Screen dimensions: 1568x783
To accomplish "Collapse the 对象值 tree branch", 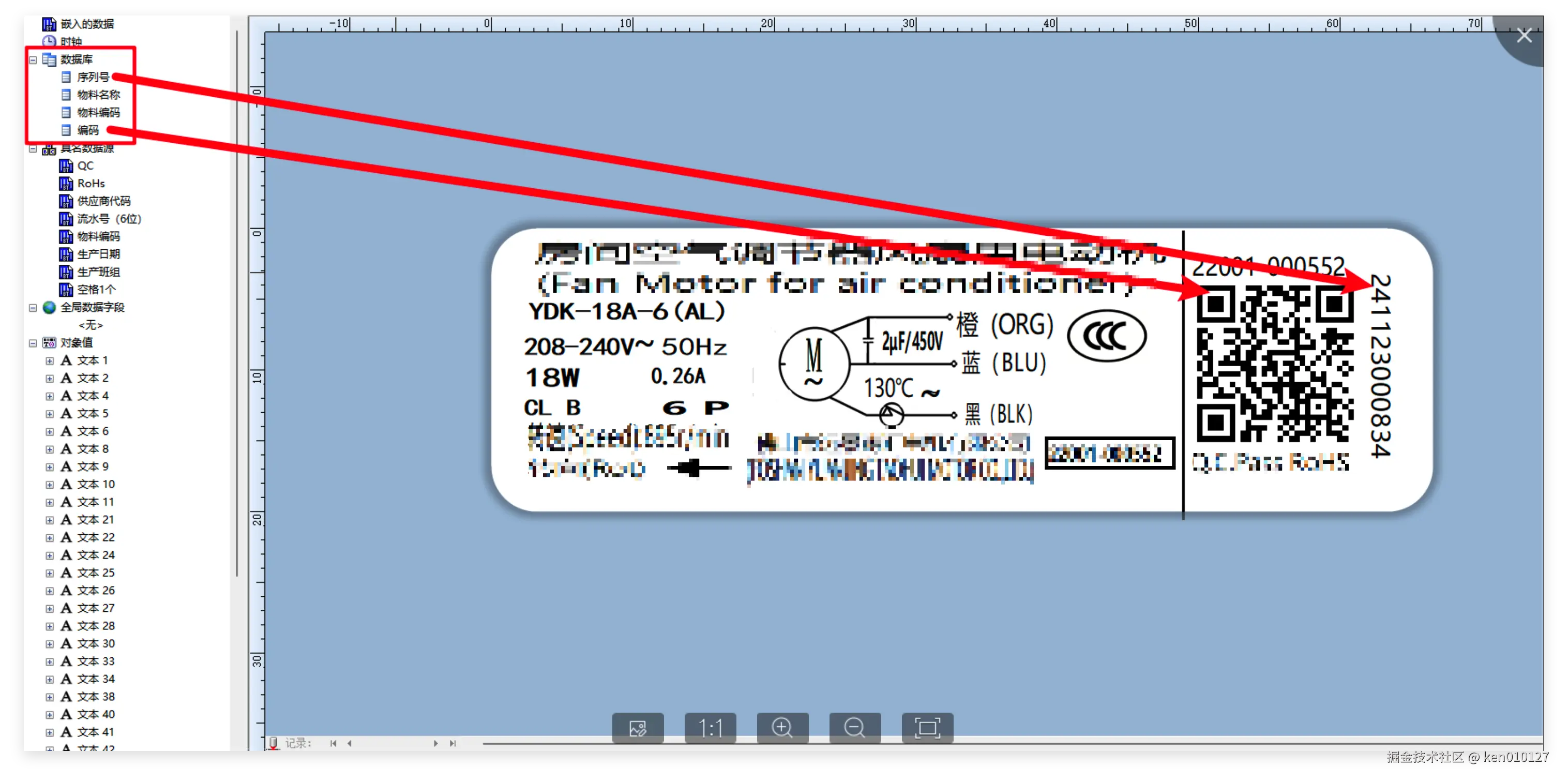I will pyautogui.click(x=33, y=342).
